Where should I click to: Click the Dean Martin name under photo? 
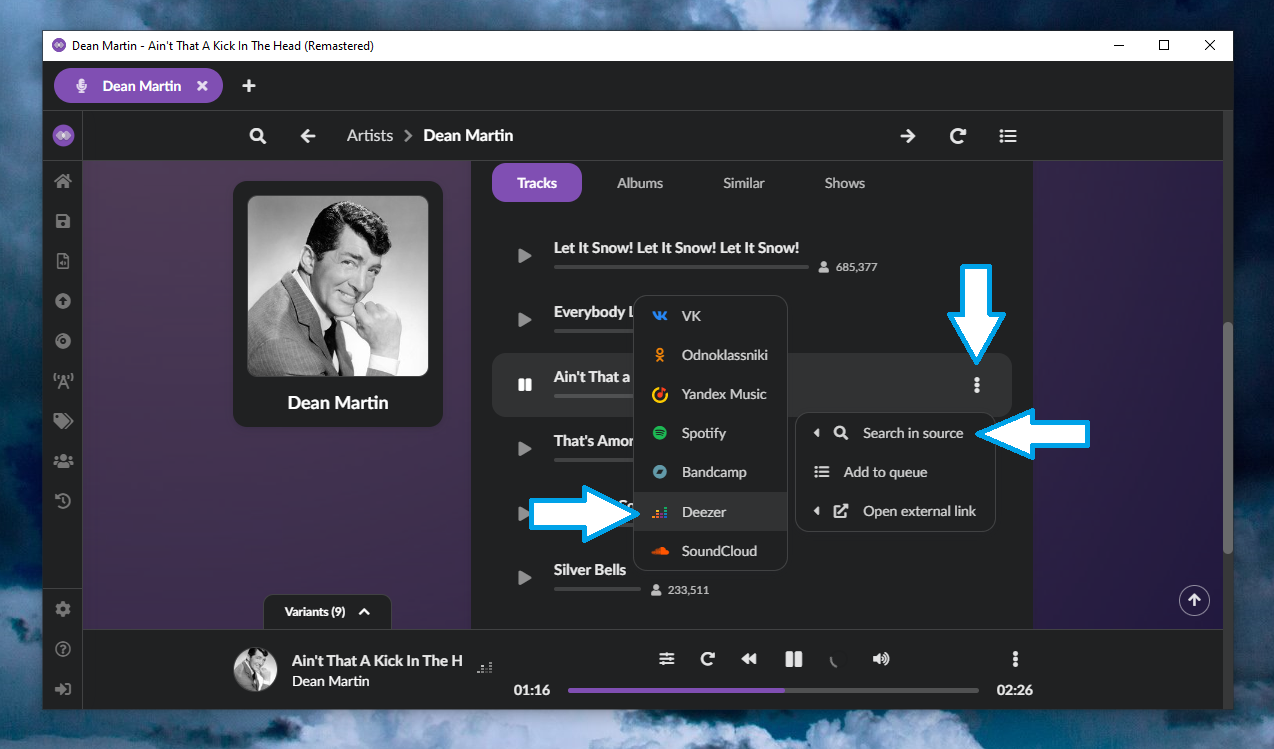click(338, 403)
